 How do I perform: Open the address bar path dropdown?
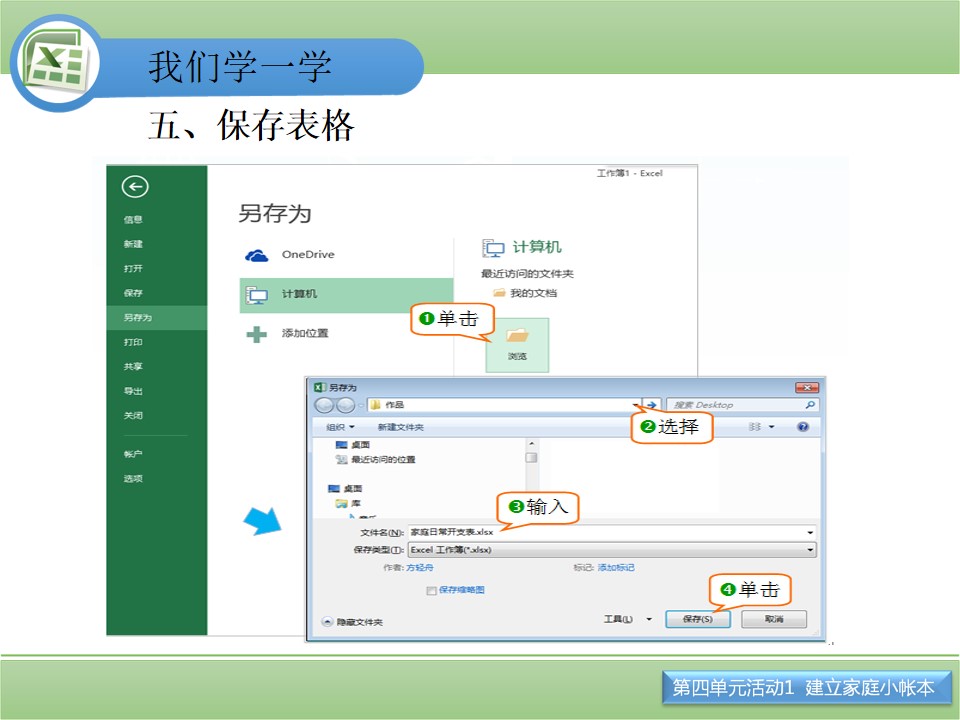(x=635, y=405)
